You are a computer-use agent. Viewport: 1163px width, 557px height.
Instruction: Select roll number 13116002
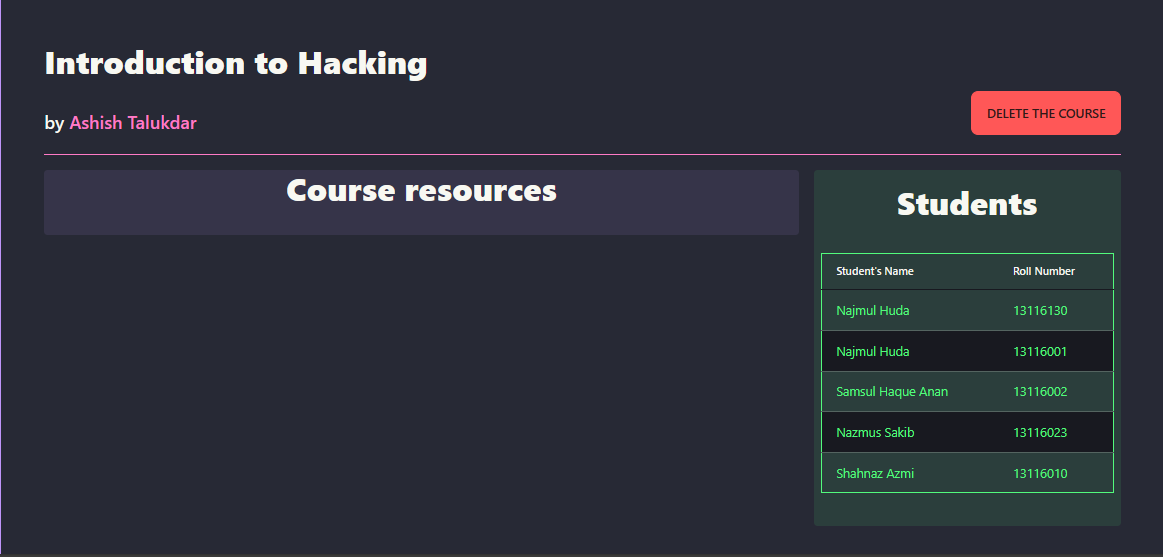pyautogui.click(x=1040, y=392)
